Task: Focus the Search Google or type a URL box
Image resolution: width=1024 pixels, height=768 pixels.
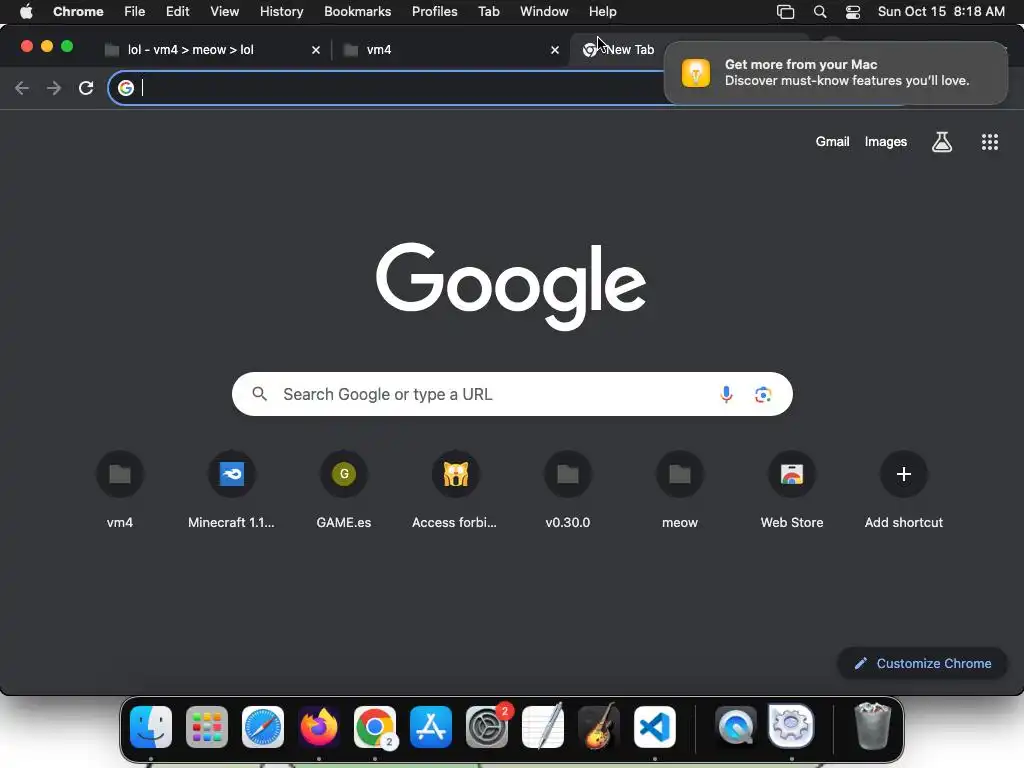Action: [x=512, y=394]
